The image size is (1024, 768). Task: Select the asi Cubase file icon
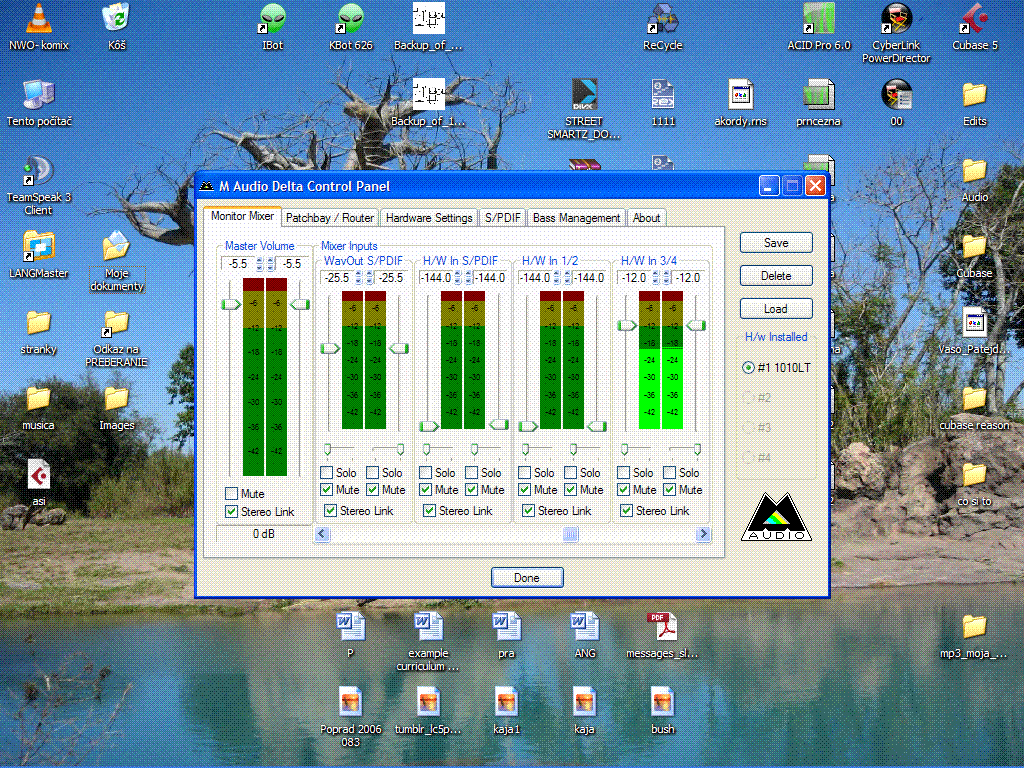point(39,483)
